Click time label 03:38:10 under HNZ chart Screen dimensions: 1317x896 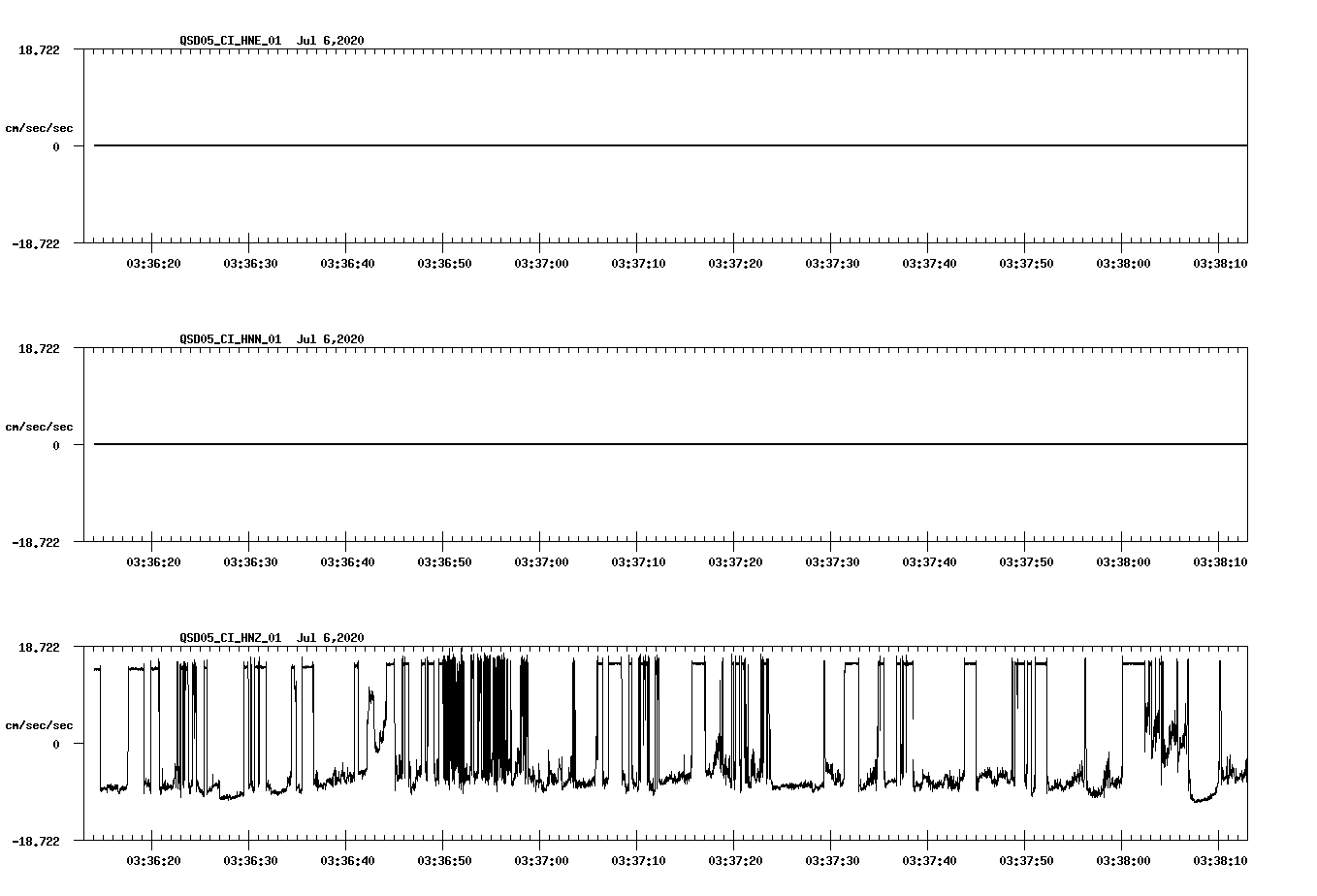coord(1220,861)
